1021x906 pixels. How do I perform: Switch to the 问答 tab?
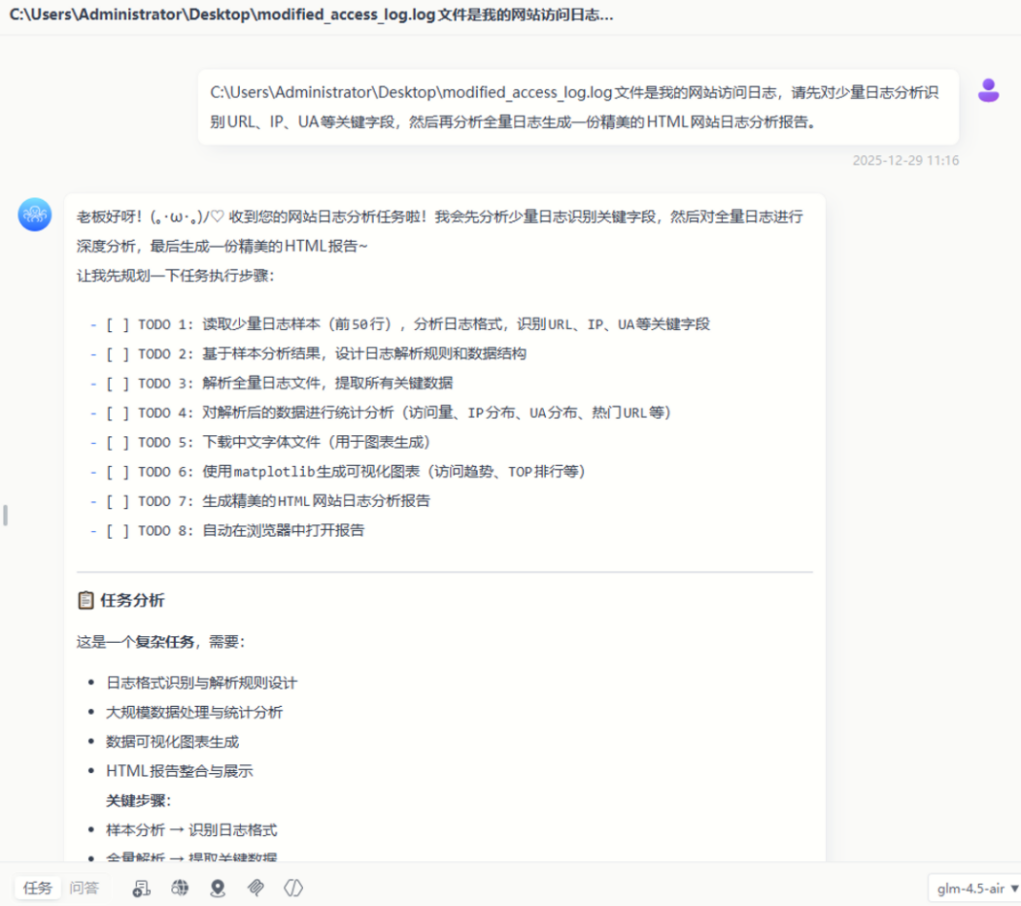(84, 888)
